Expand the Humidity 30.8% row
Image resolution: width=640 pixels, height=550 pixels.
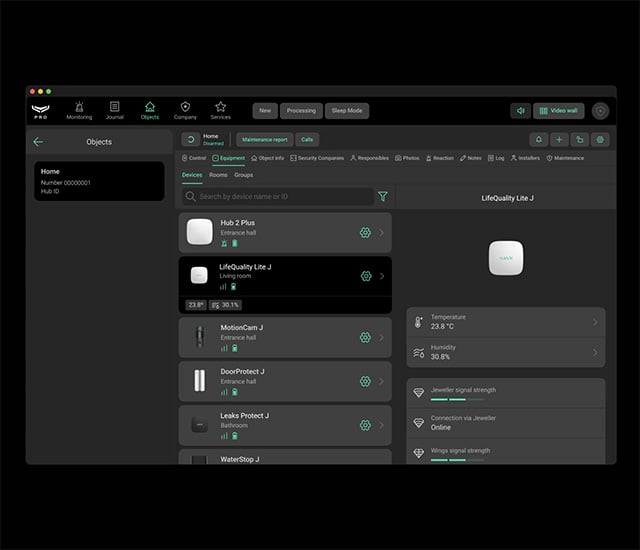coord(506,353)
